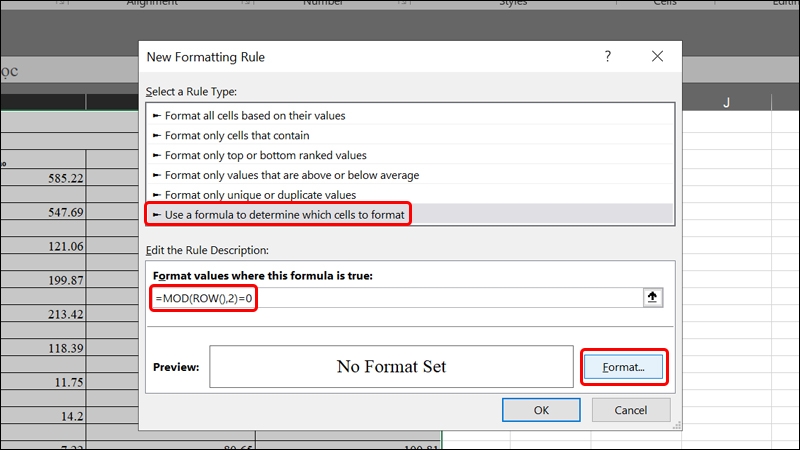
Task: Choose 'Use a formula to determine which cells to format'
Action: coord(410,215)
